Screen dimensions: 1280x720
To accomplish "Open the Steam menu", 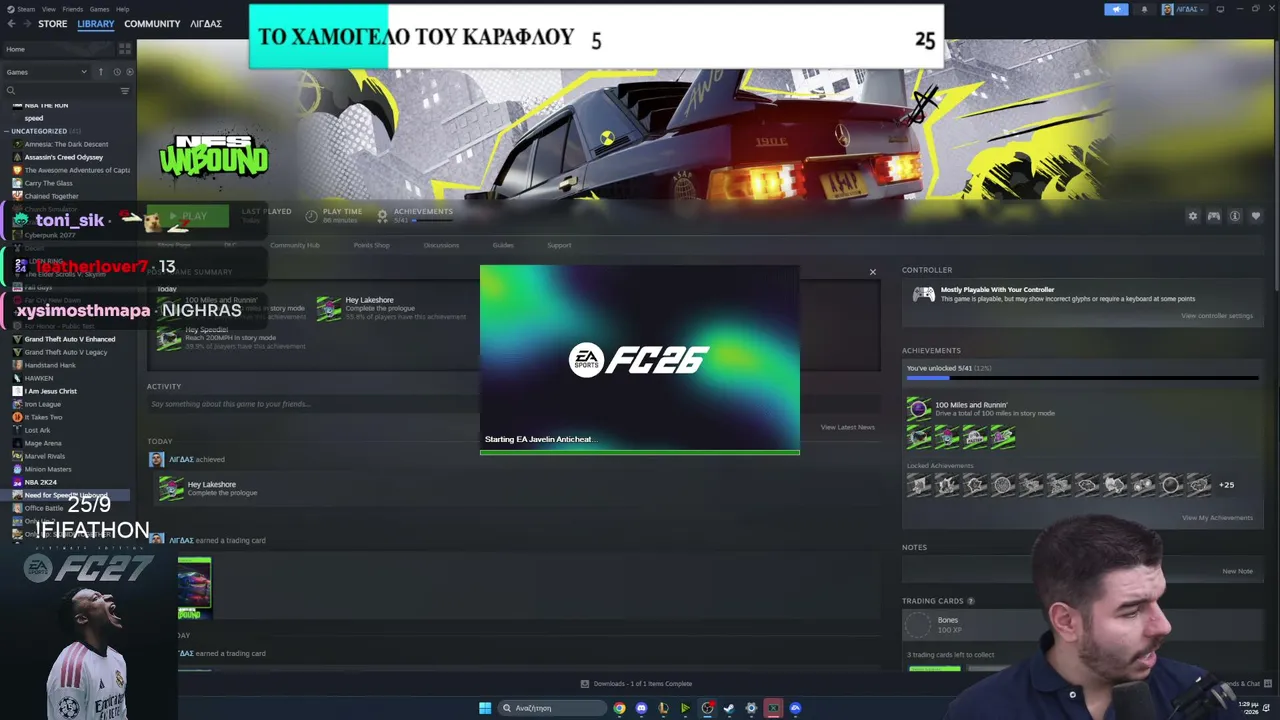I will click(x=28, y=9).
